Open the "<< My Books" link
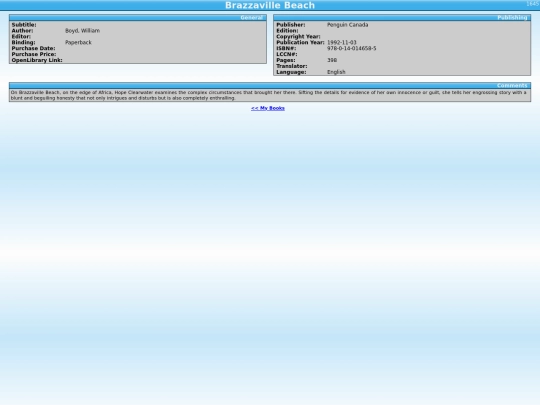The height and width of the screenshot is (405, 540). (x=268, y=108)
